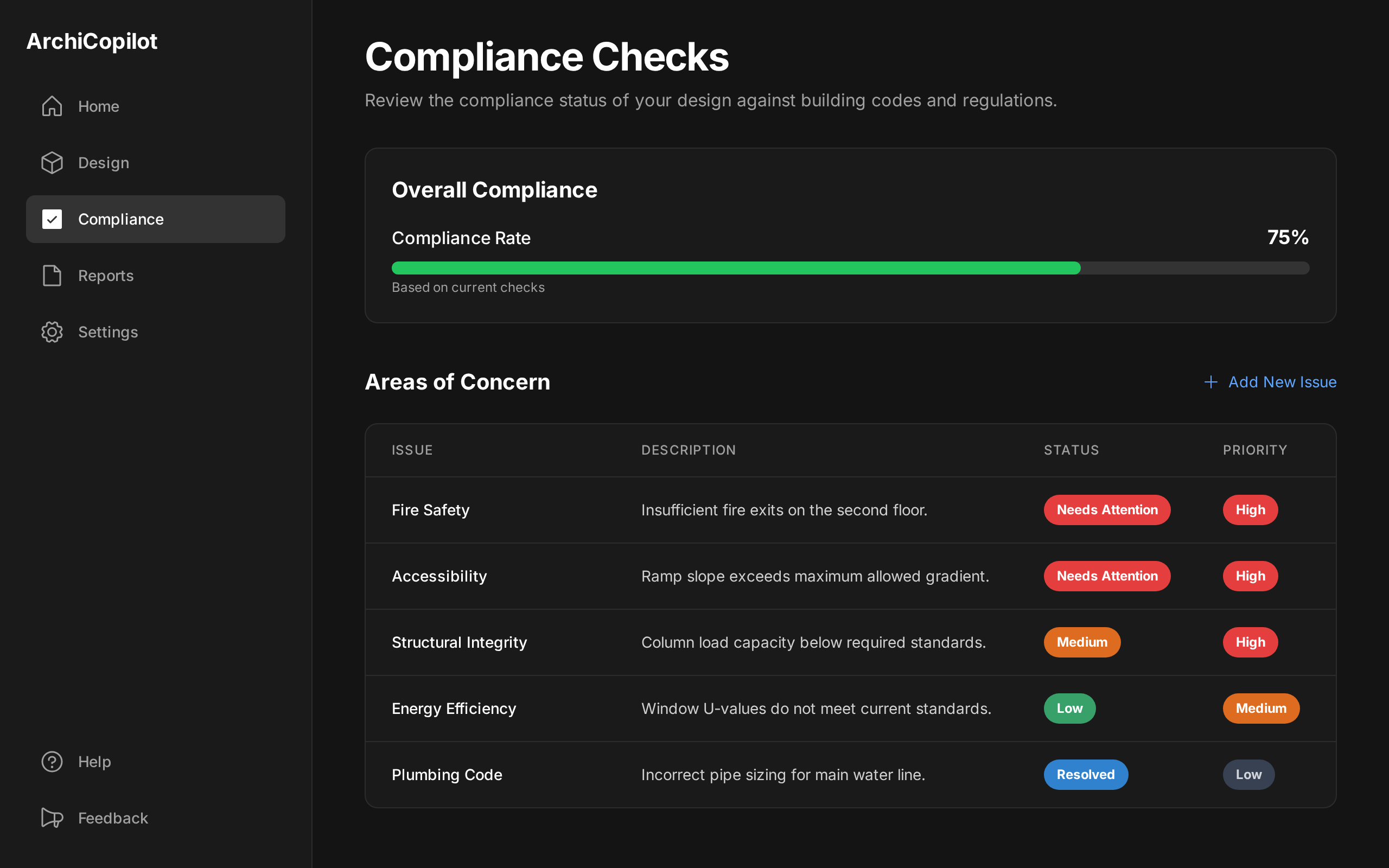This screenshot has width=1389, height=868.
Task: Select the Energy Efficiency issue name
Action: pyautogui.click(x=454, y=709)
